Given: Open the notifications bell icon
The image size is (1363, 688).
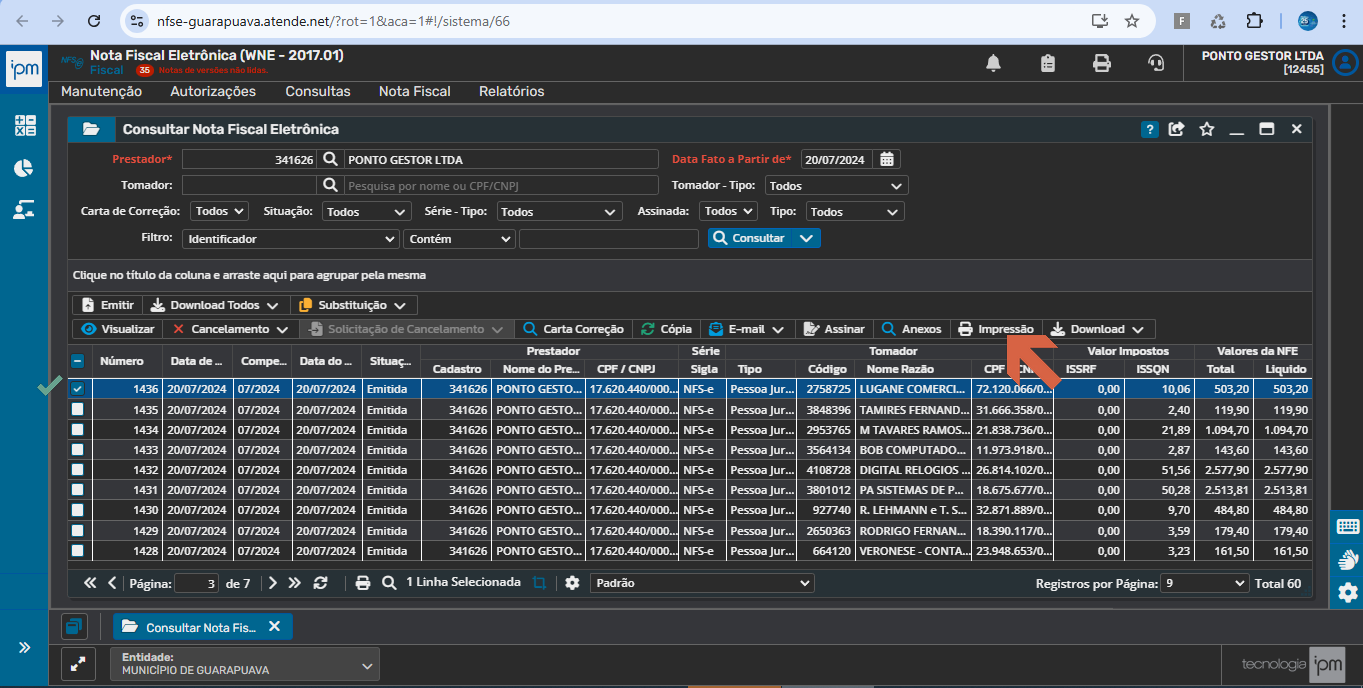Looking at the screenshot, I should 993,63.
